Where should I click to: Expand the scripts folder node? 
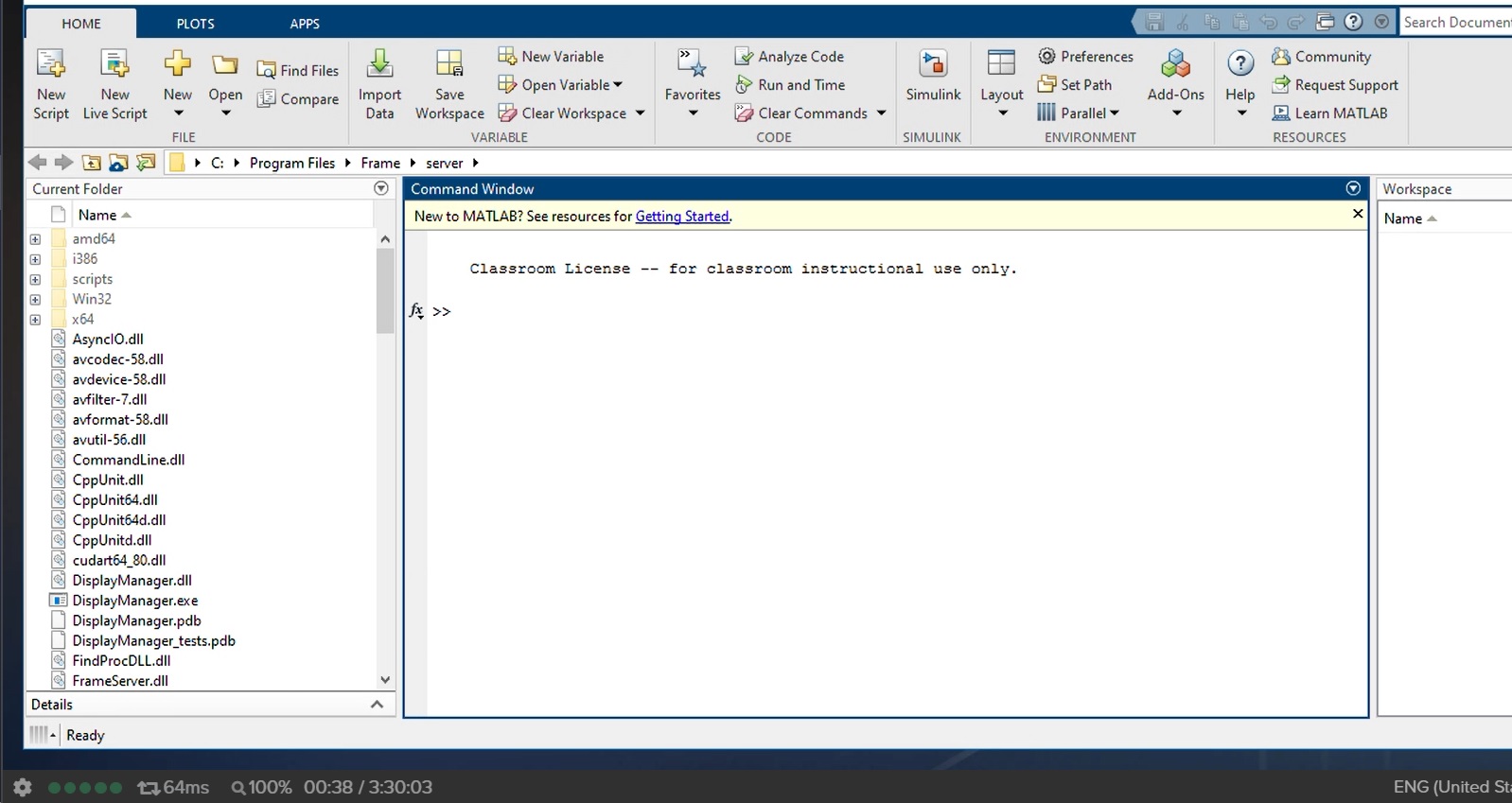point(35,280)
